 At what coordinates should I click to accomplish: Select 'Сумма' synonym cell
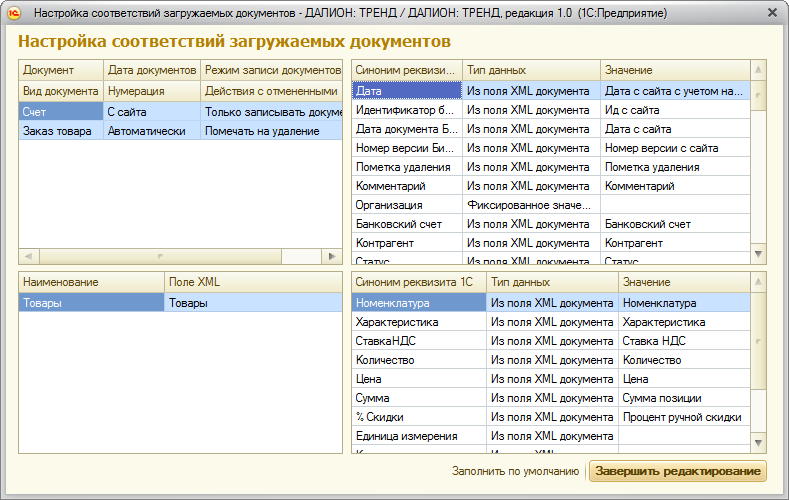(419, 398)
